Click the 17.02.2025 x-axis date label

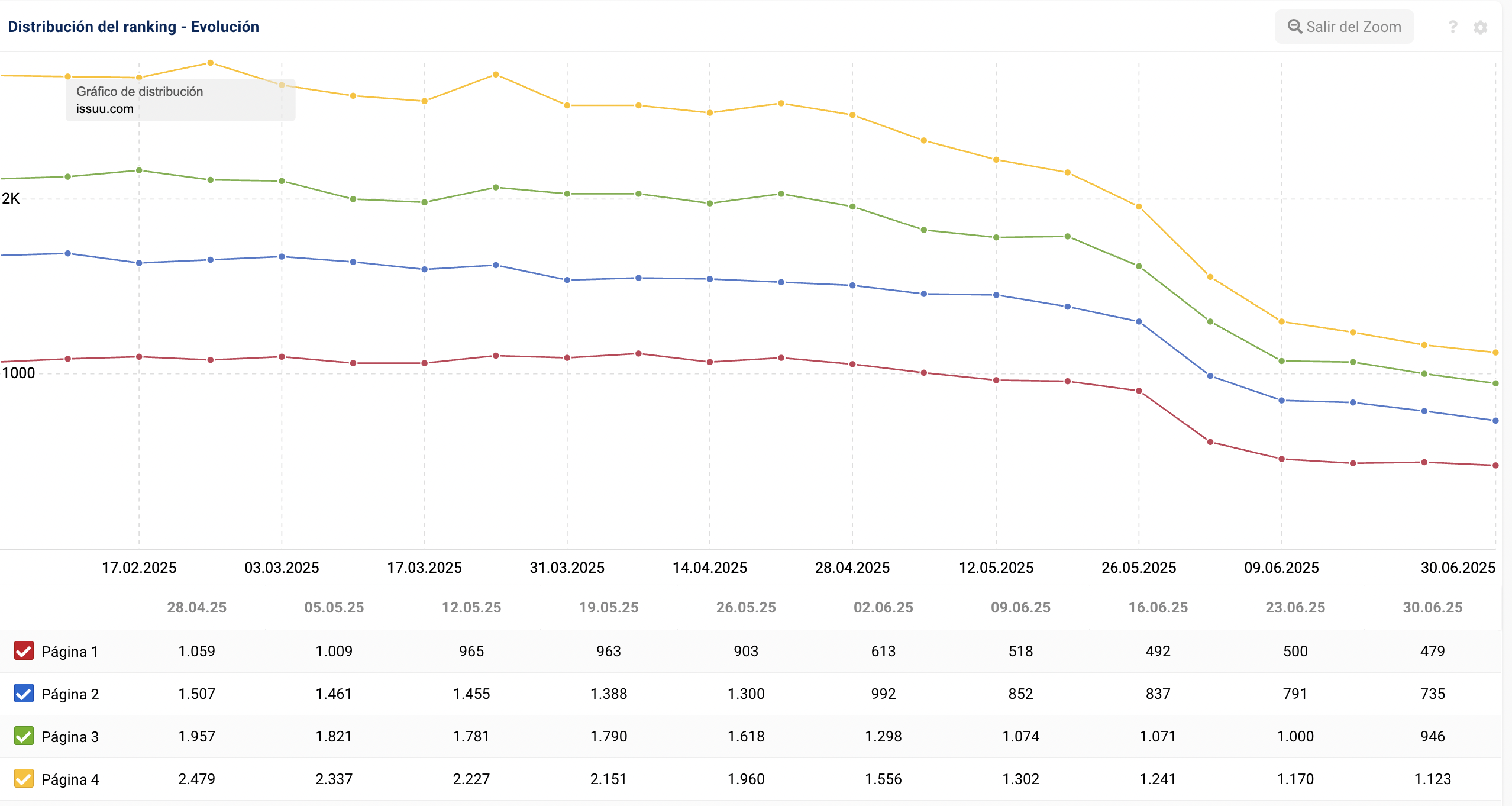139,568
